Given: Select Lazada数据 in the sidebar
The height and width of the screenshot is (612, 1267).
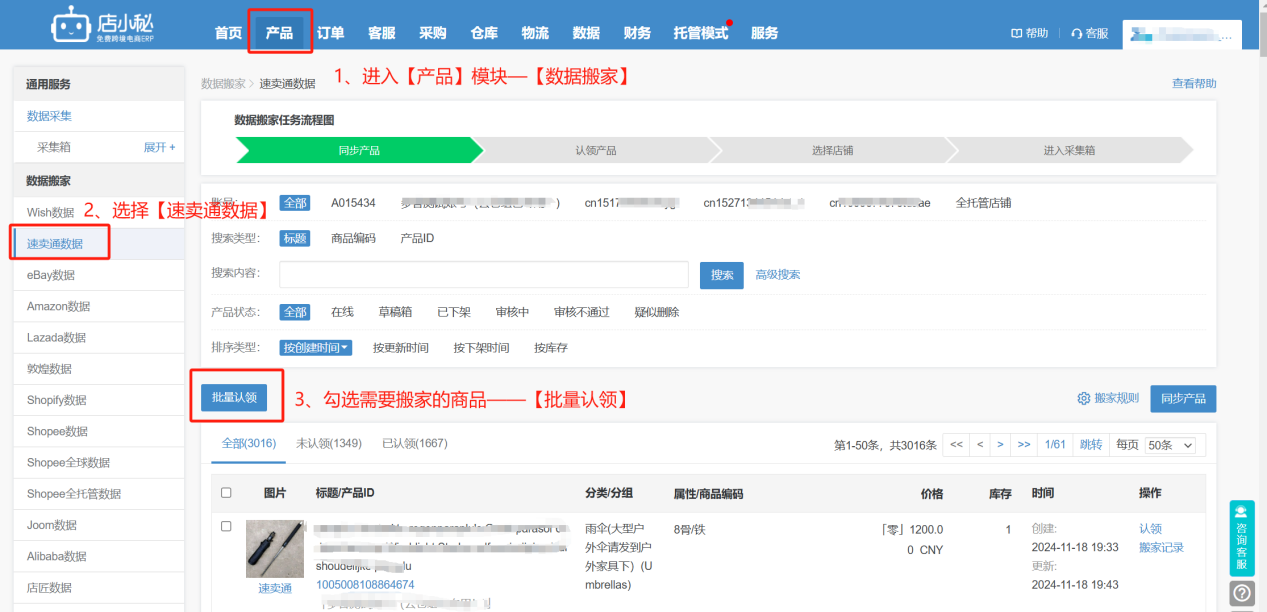Looking at the screenshot, I should (56, 338).
